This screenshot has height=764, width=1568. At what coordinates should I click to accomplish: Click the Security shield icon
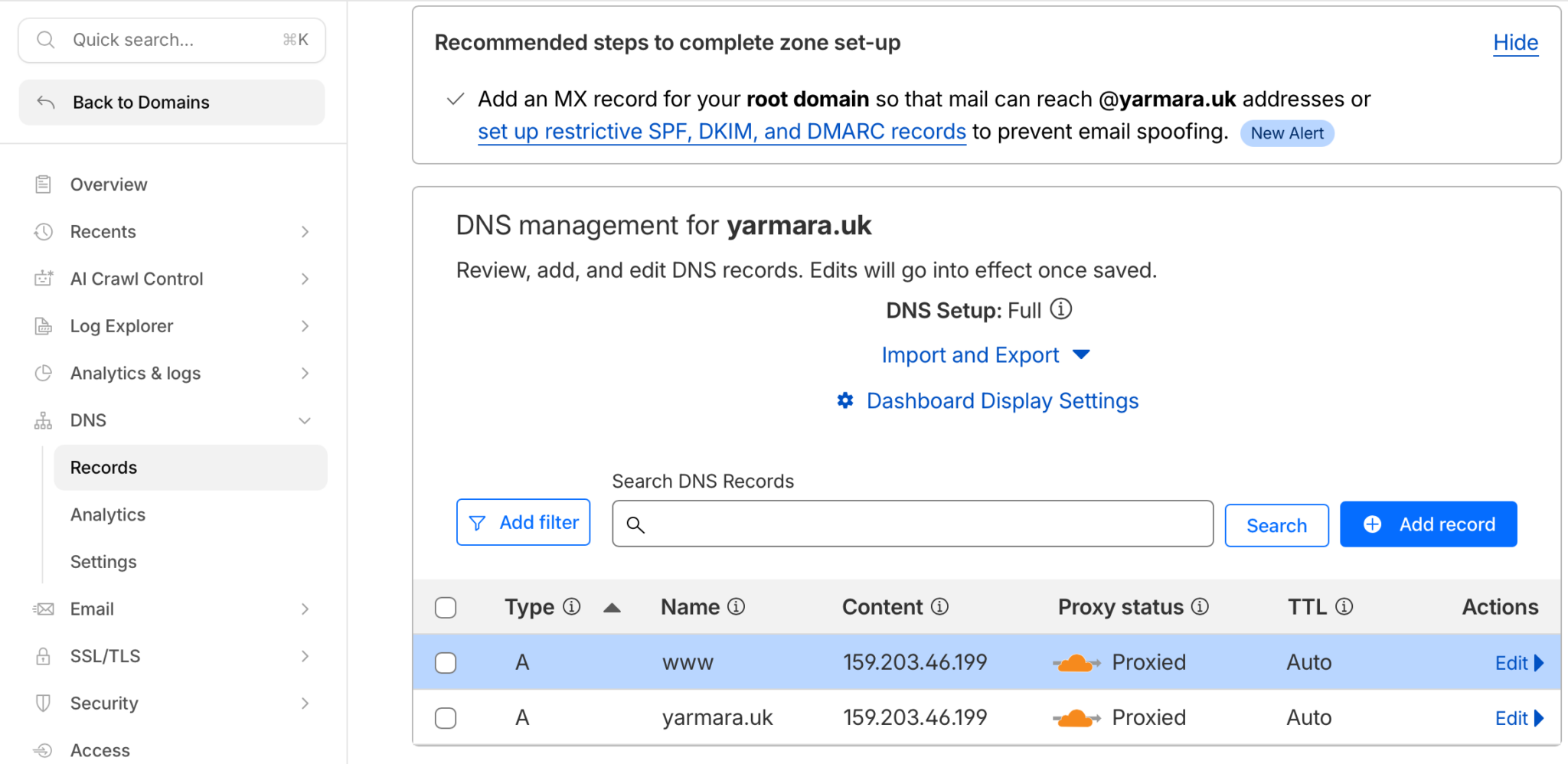[x=44, y=704]
